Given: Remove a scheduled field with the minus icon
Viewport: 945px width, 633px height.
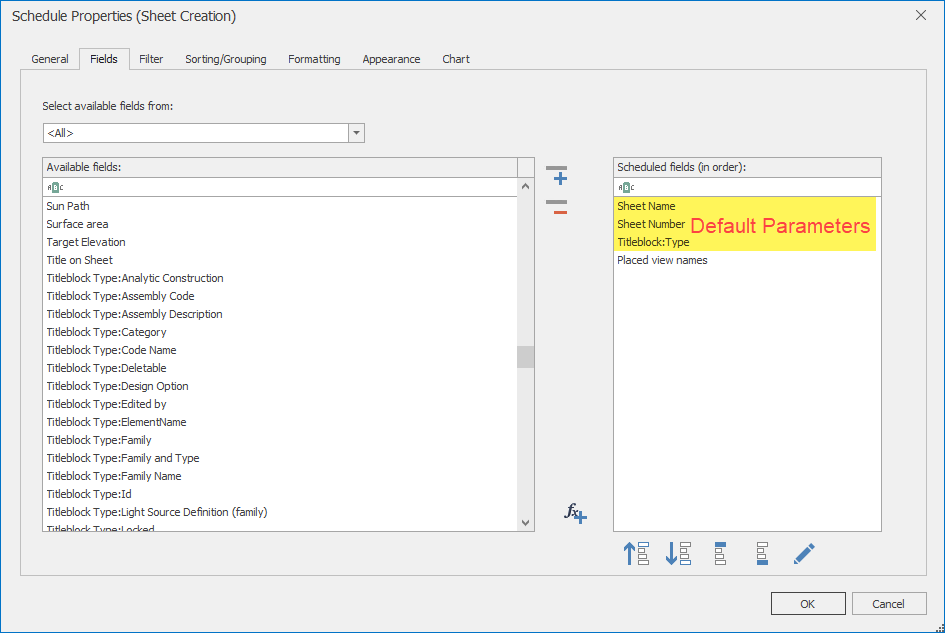Looking at the screenshot, I should click(557, 207).
